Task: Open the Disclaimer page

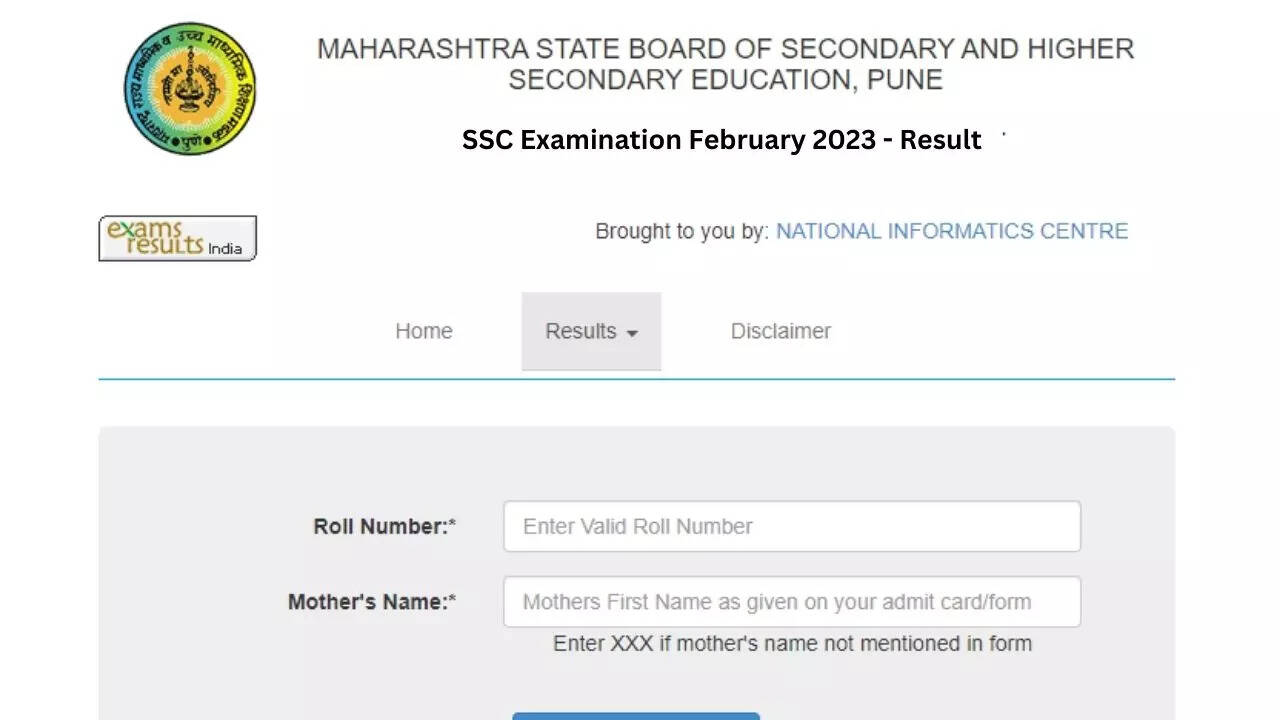Action: (780, 331)
